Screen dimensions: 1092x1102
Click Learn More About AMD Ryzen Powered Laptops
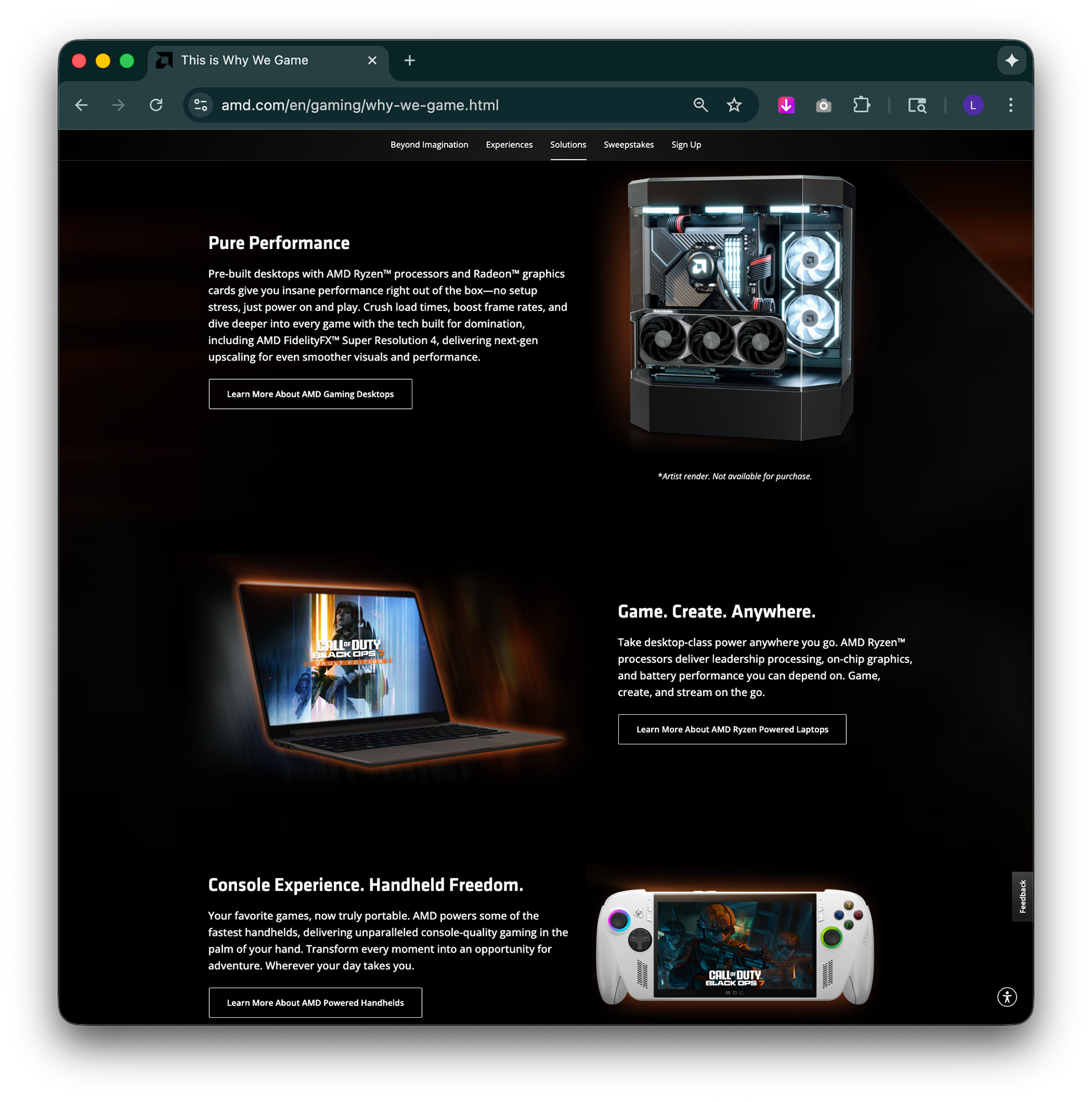click(x=732, y=730)
